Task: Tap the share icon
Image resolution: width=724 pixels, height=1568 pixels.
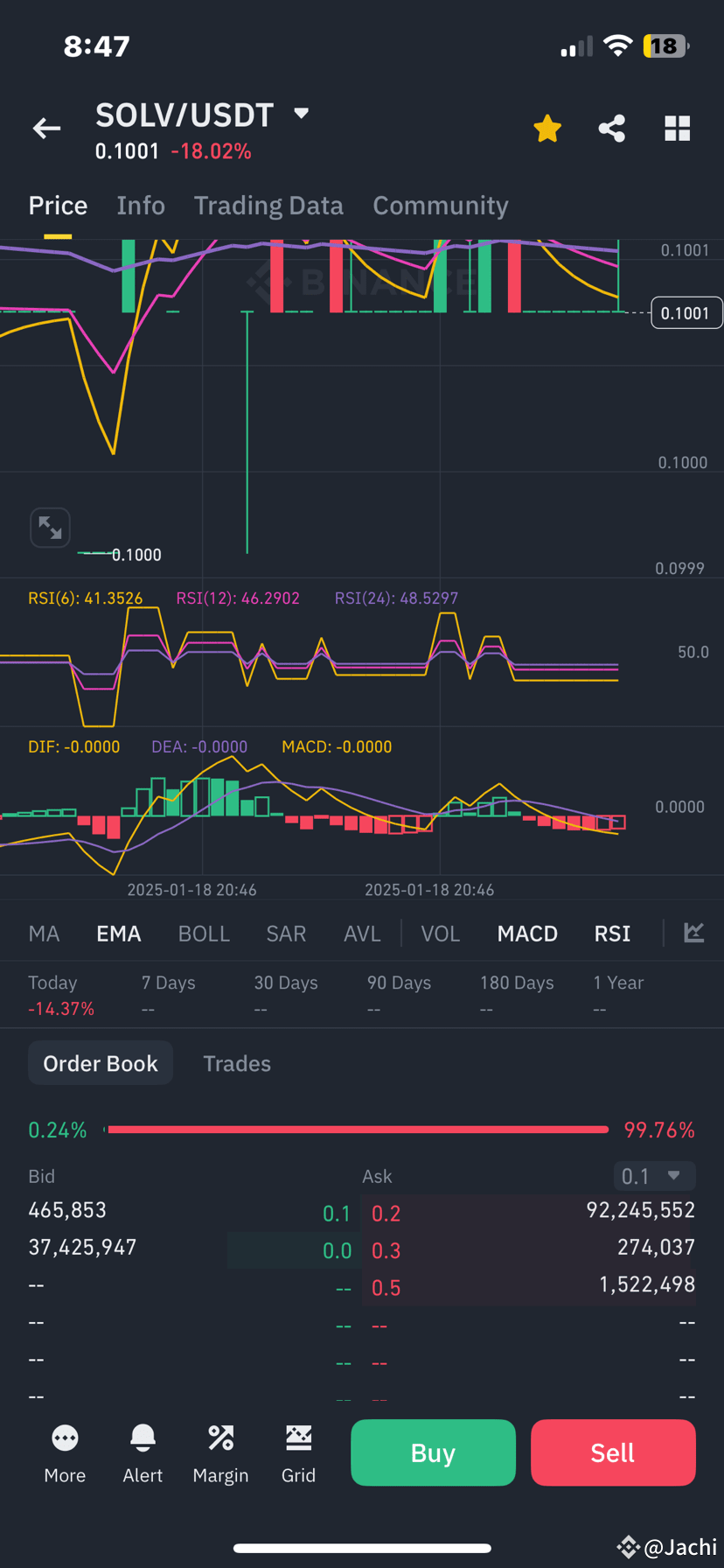Action: tap(612, 129)
